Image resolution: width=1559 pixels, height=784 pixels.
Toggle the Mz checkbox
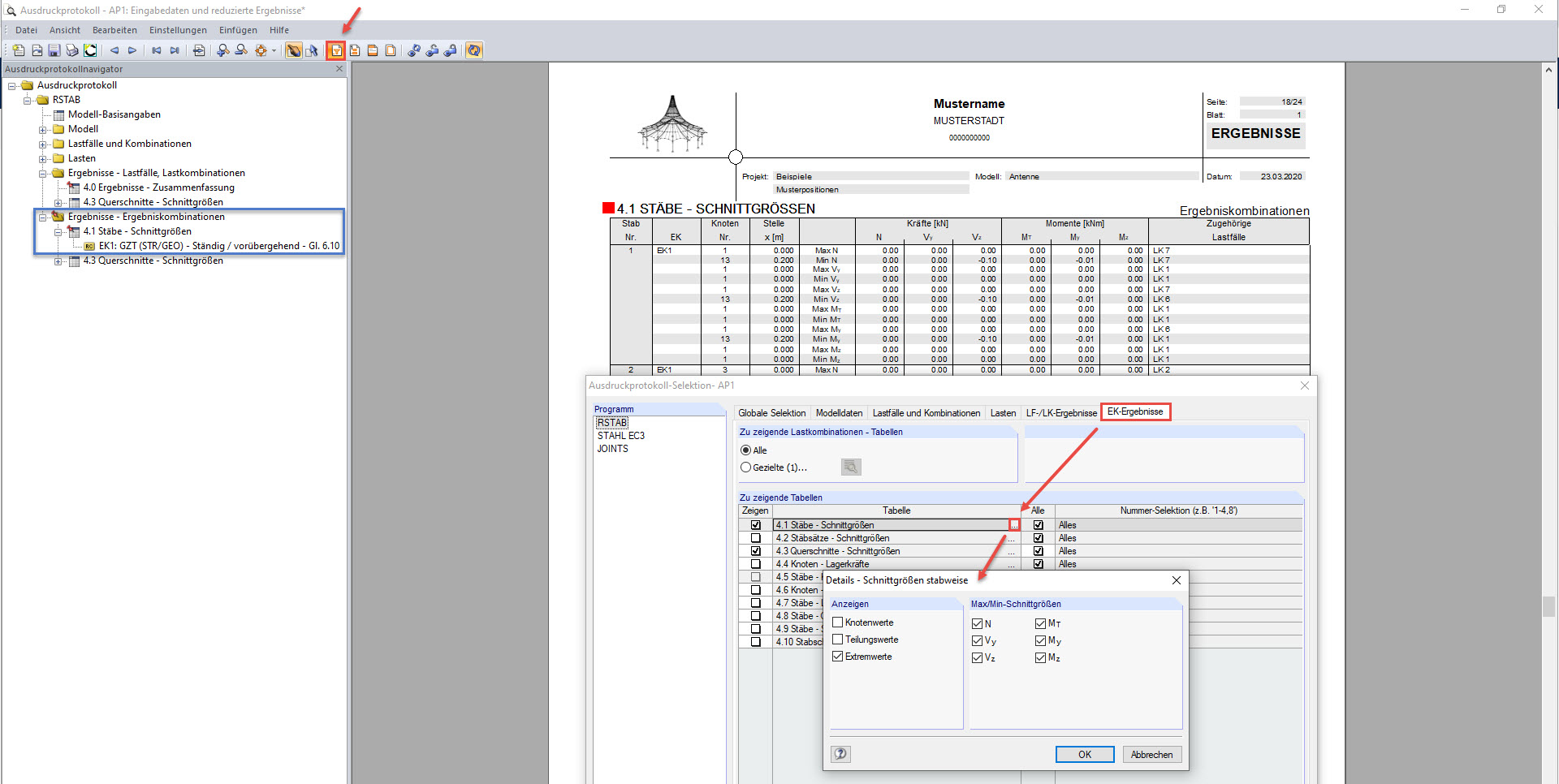point(1041,657)
